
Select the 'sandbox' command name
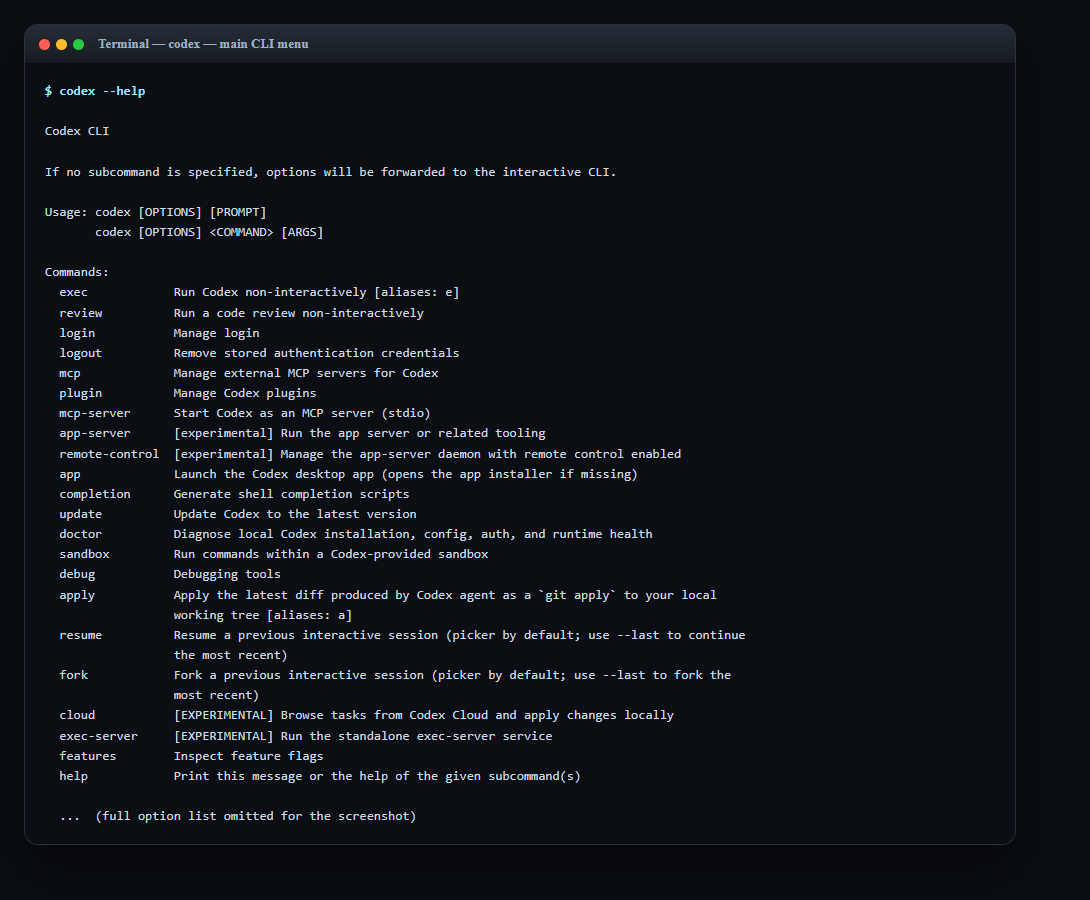coord(84,554)
